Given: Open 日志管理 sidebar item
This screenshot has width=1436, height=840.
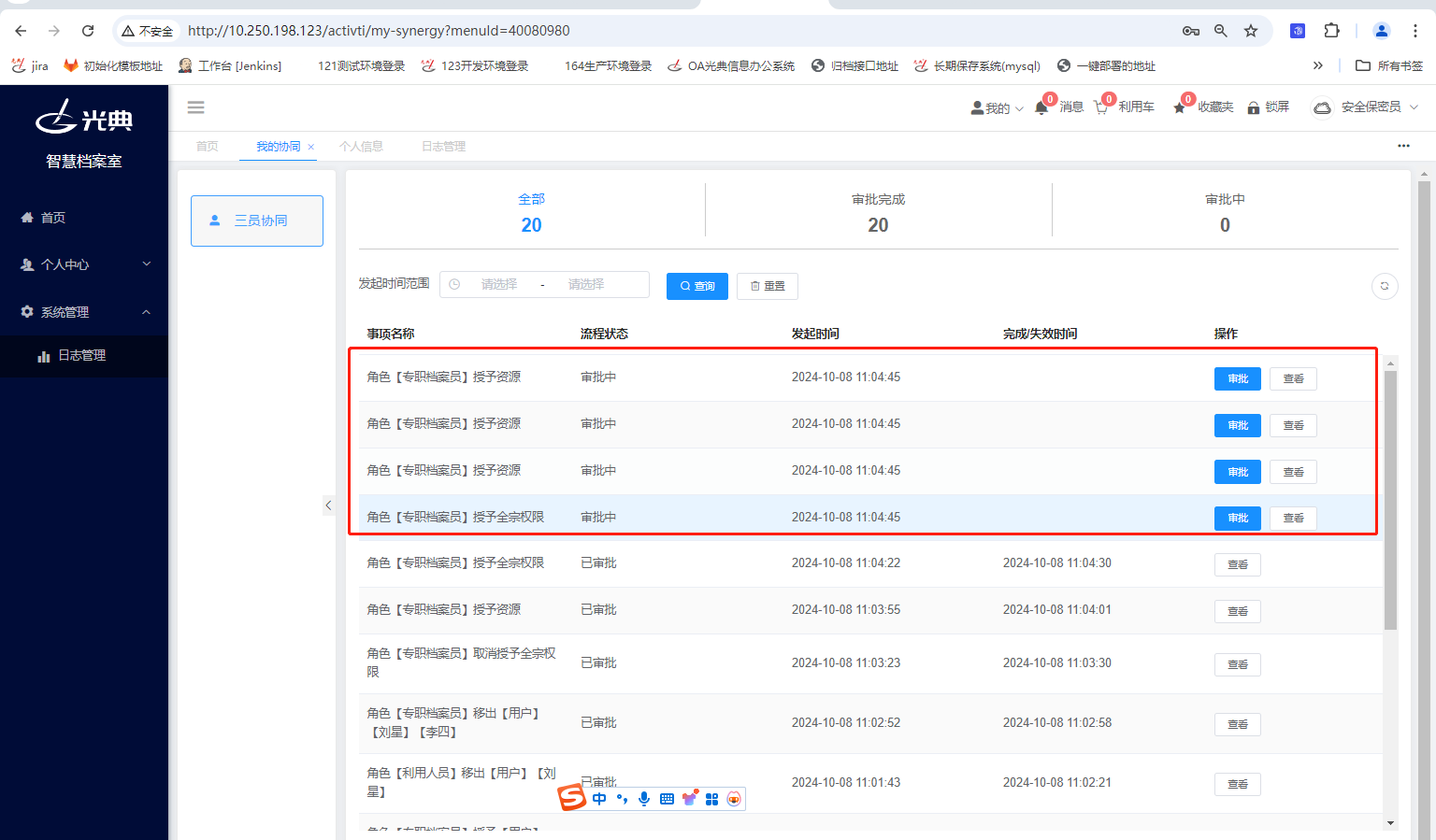Looking at the screenshot, I should pos(84,356).
